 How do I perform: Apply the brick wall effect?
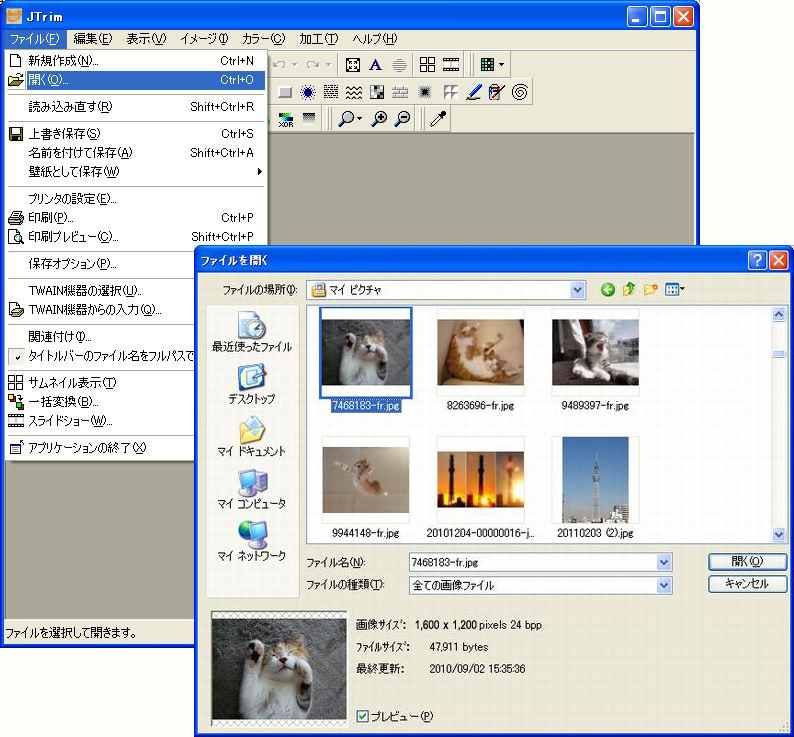tap(400, 92)
